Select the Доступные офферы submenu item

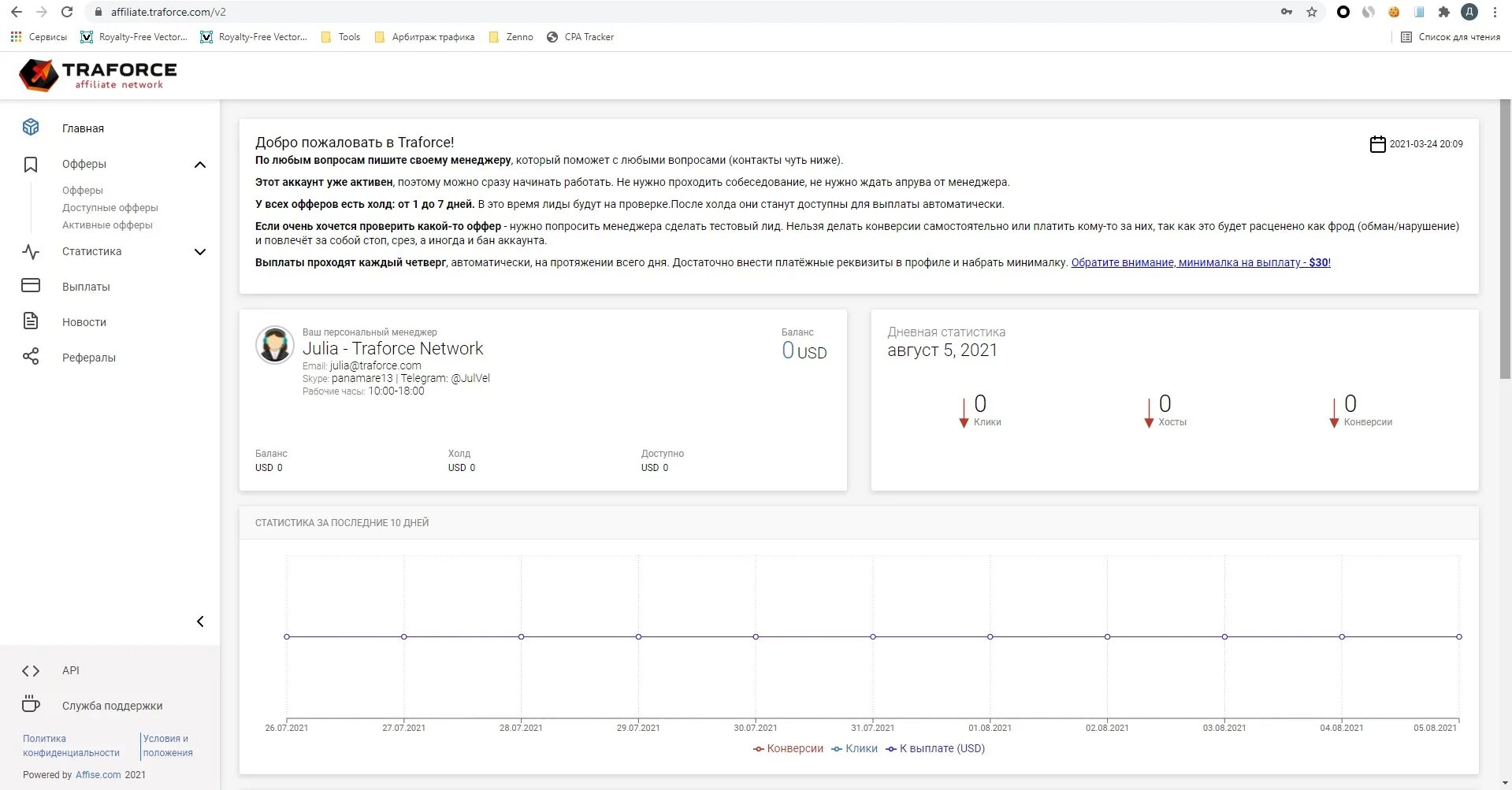pyautogui.click(x=110, y=208)
